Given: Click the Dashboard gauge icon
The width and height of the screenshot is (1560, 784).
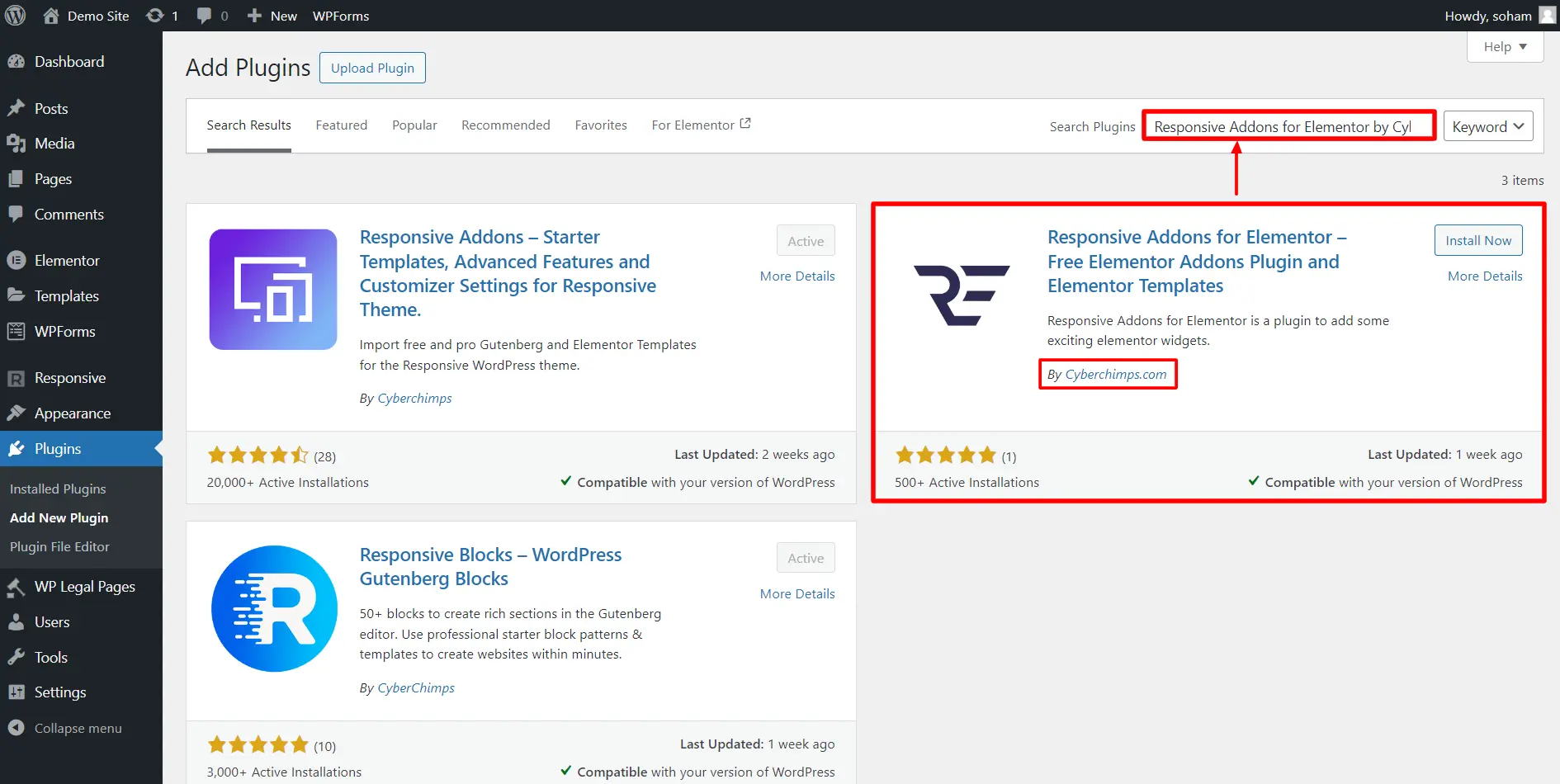Looking at the screenshot, I should 16,62.
